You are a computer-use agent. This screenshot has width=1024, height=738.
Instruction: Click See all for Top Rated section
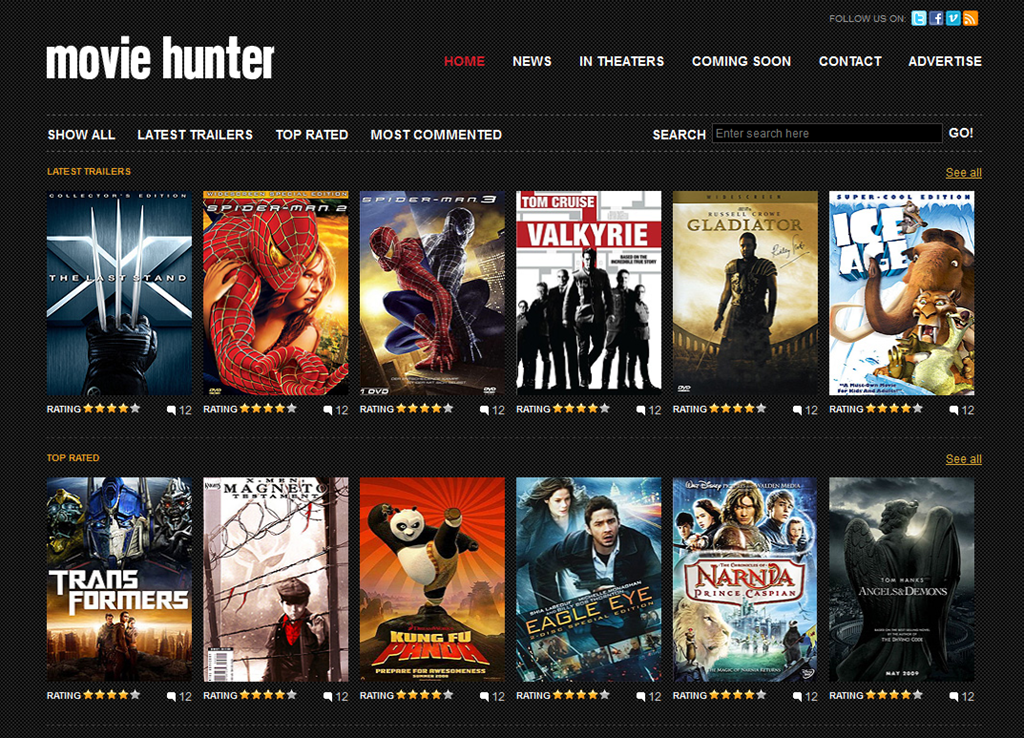pos(964,459)
